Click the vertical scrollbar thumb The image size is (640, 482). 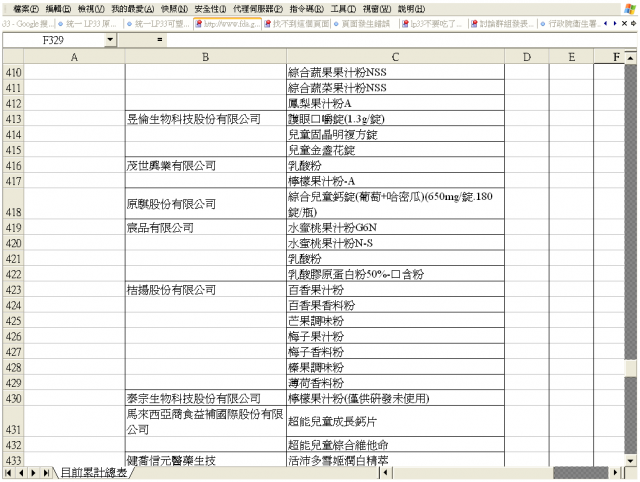631,367
